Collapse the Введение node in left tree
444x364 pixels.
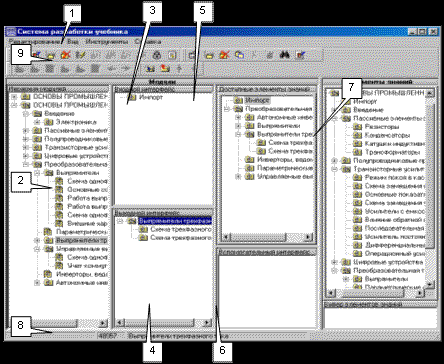coord(26,113)
